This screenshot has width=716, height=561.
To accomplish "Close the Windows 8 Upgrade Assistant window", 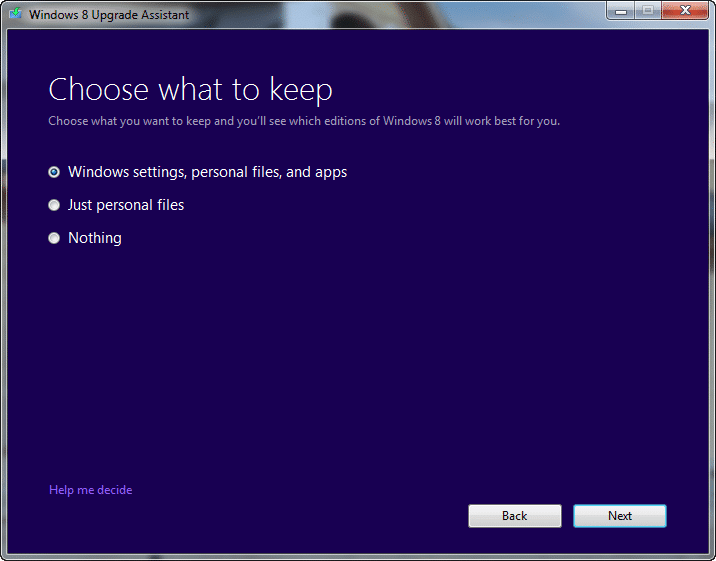I will pos(685,10).
